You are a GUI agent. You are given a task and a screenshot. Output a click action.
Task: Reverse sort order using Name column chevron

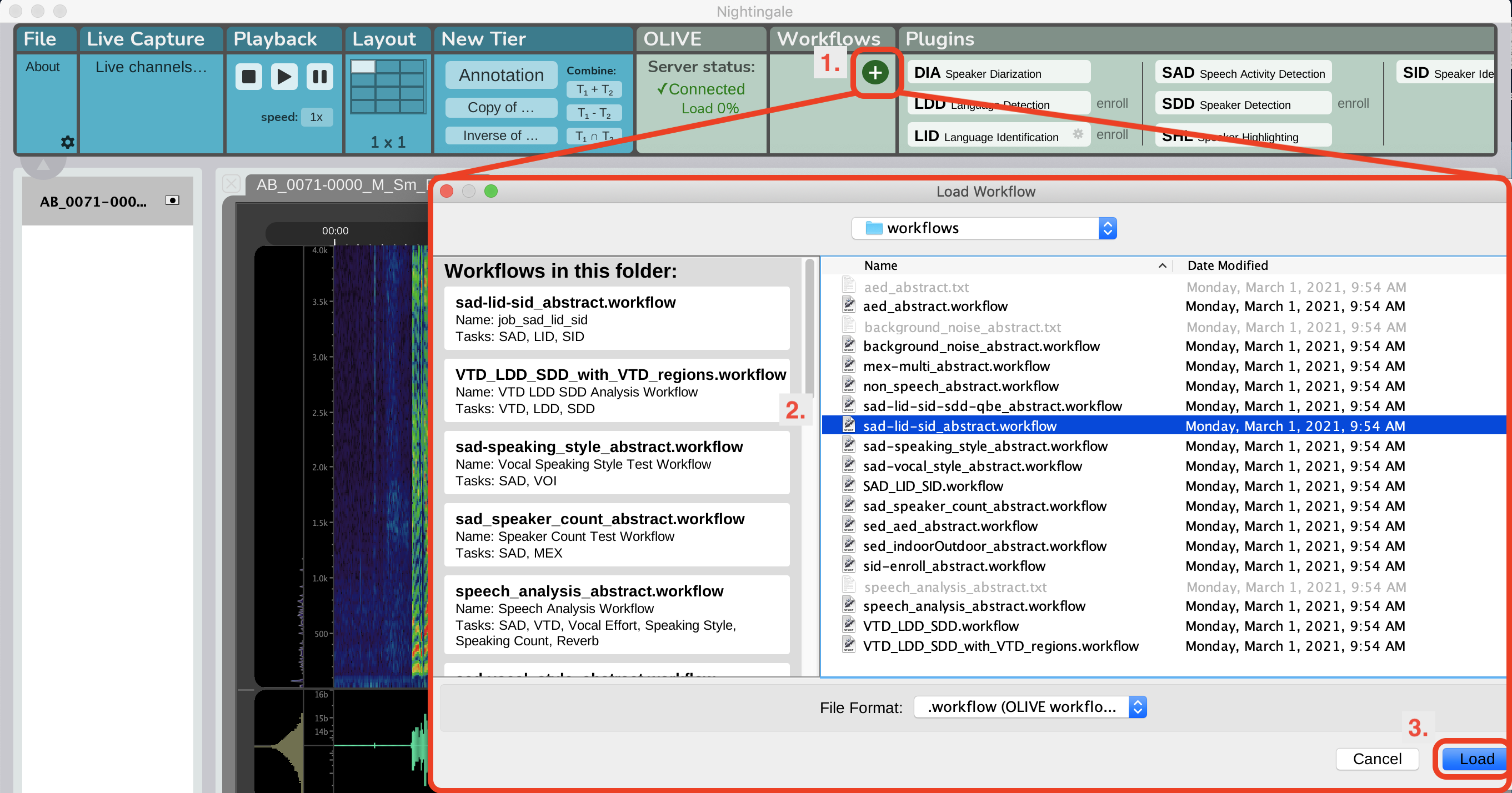(x=1163, y=265)
